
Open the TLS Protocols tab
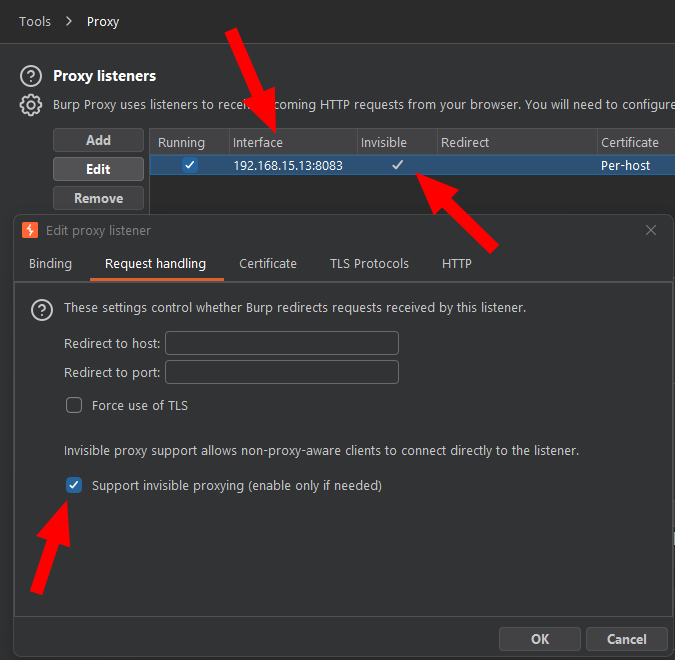369,263
